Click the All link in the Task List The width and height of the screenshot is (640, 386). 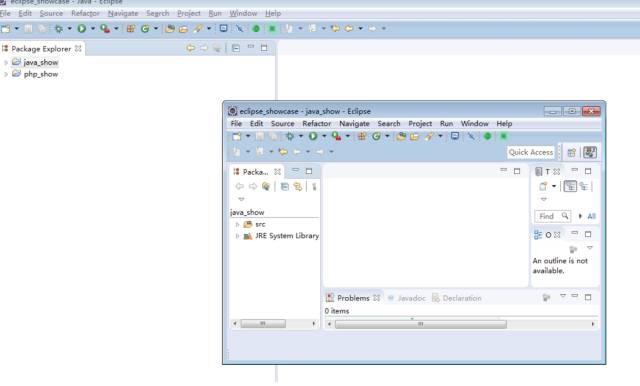click(591, 216)
